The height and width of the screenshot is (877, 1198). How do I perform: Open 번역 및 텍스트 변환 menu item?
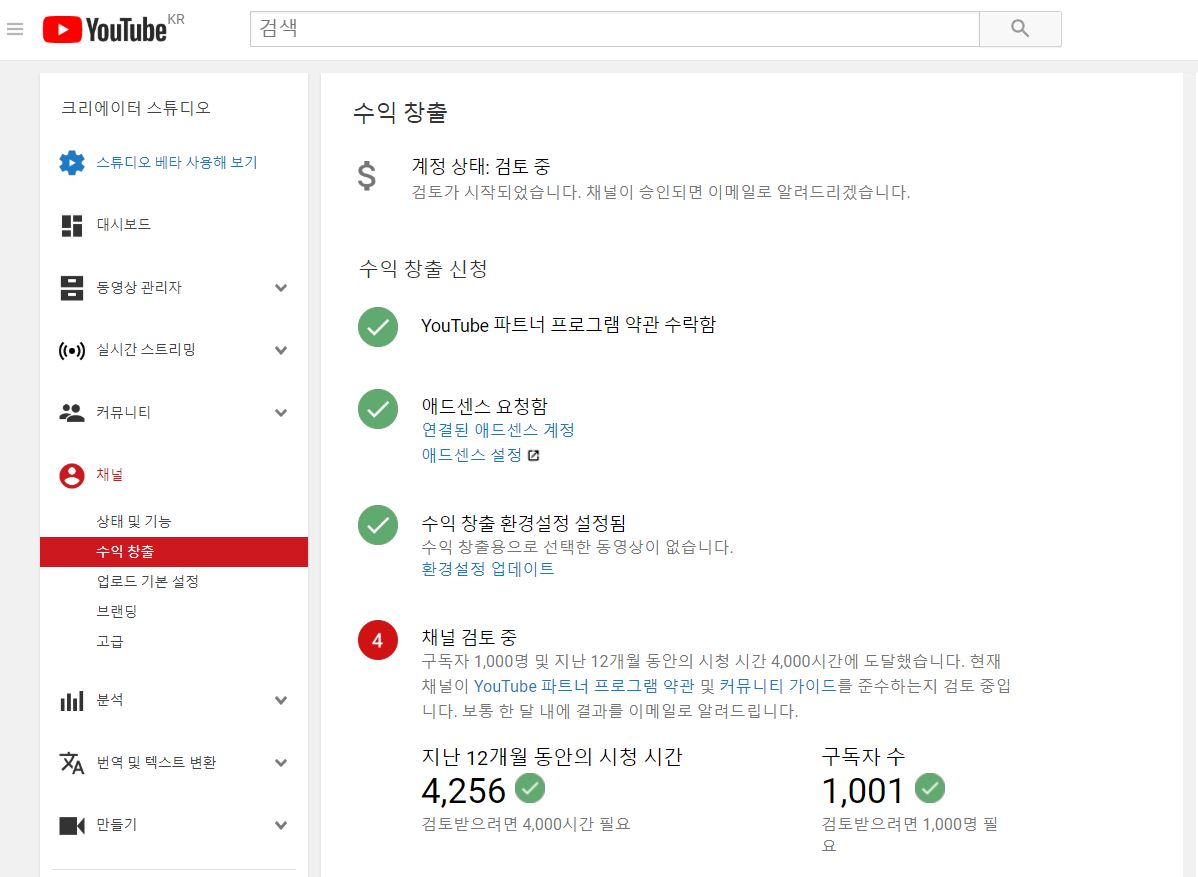(x=157, y=762)
